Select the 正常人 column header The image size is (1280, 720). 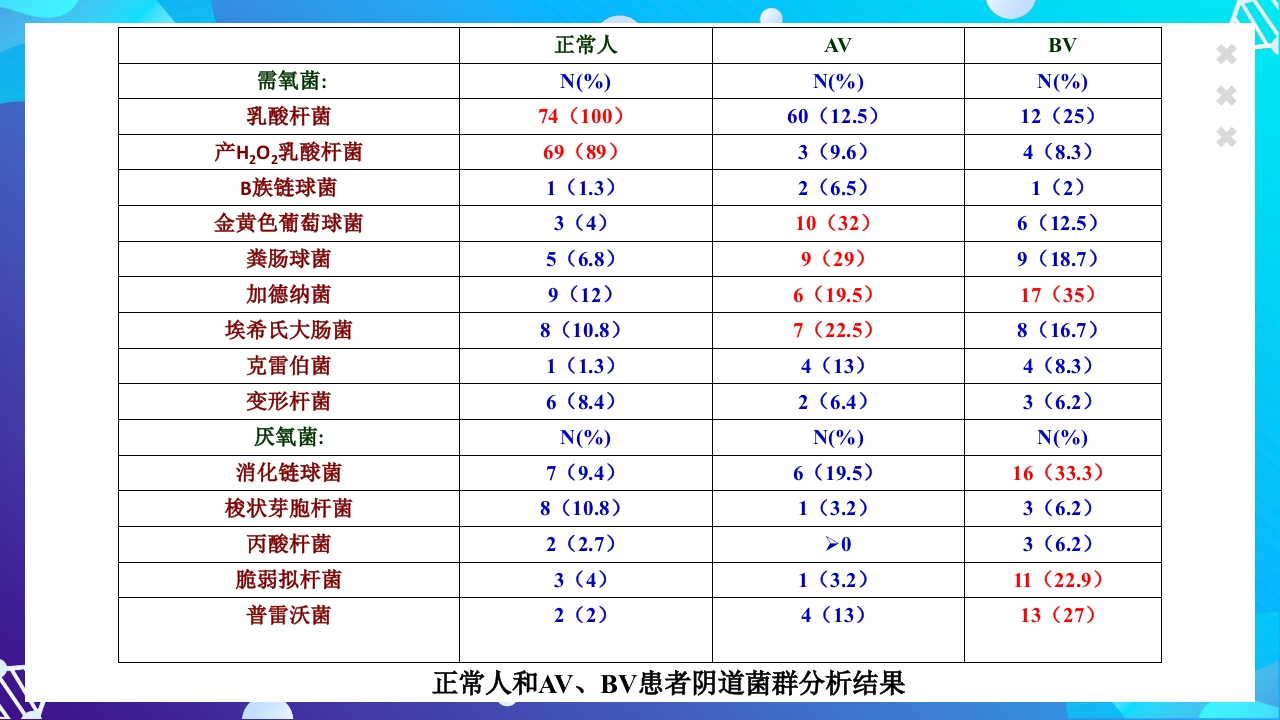tap(585, 45)
